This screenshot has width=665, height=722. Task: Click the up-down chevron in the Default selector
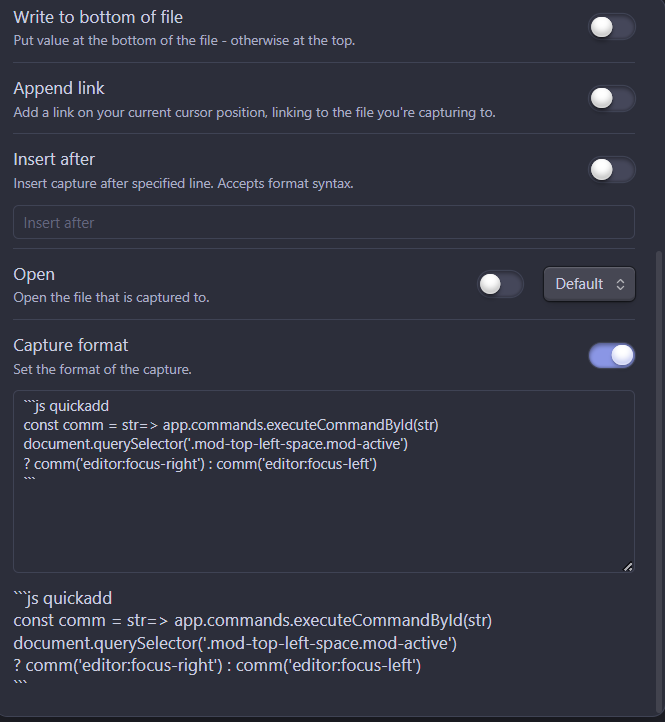pos(620,284)
